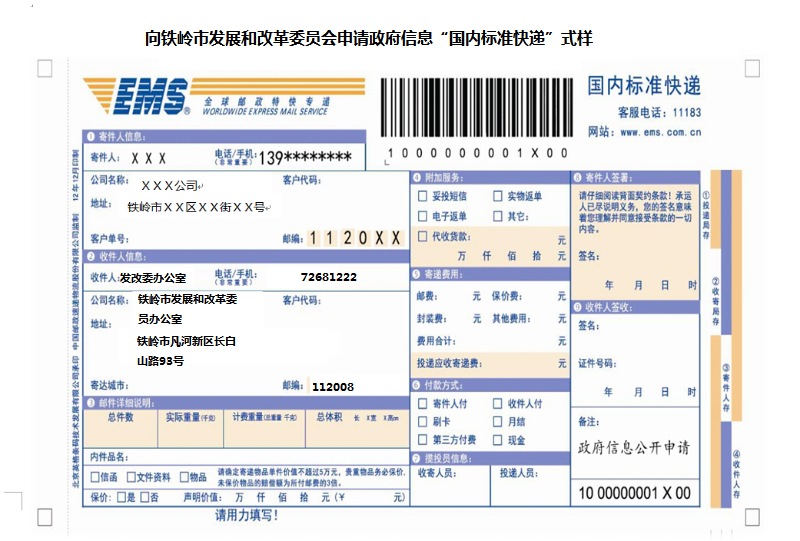Click the EMS logo

click(x=136, y=97)
